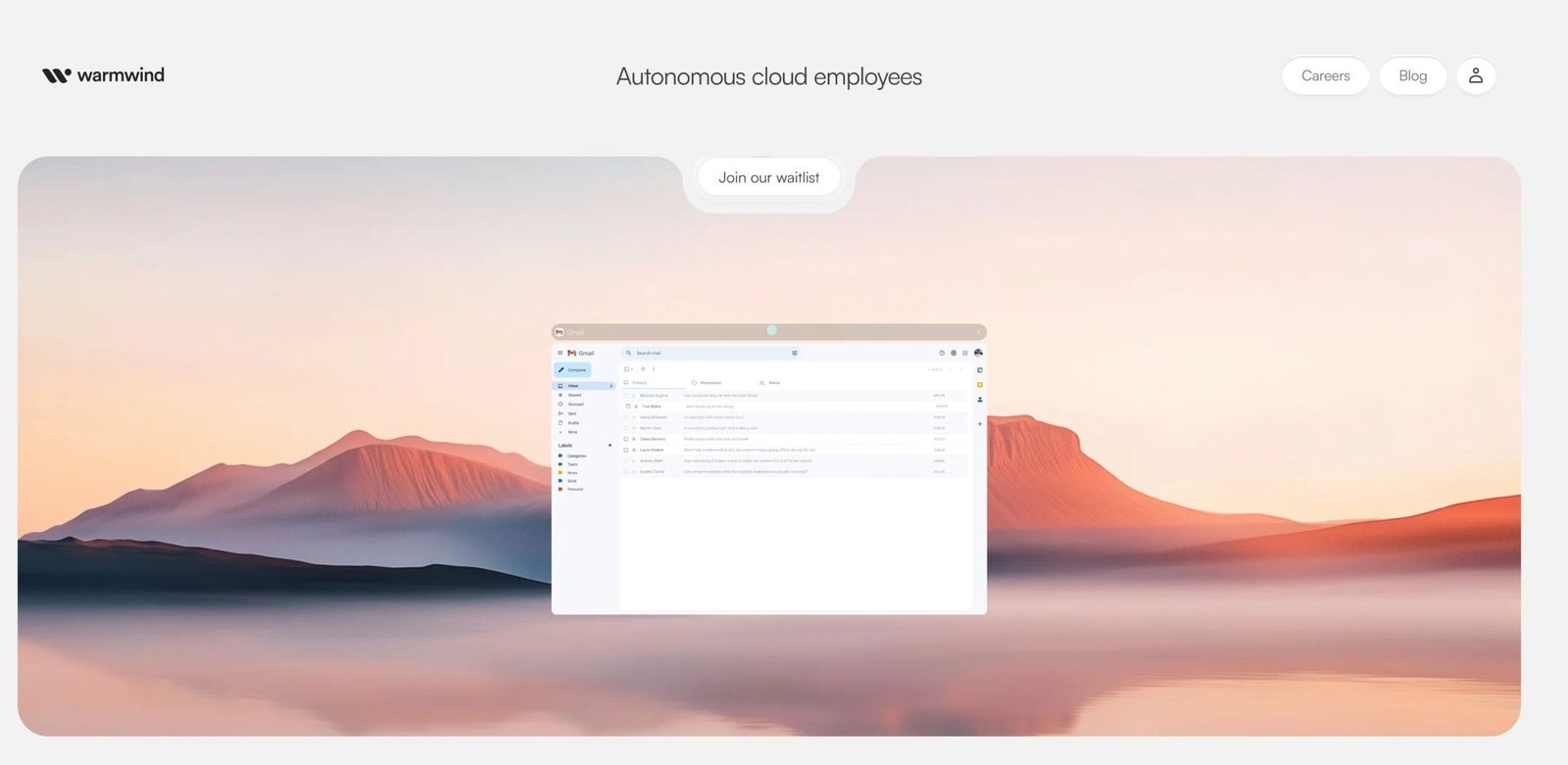Switch to the Social tab
This screenshot has width=1568, height=765.
pos(772,383)
